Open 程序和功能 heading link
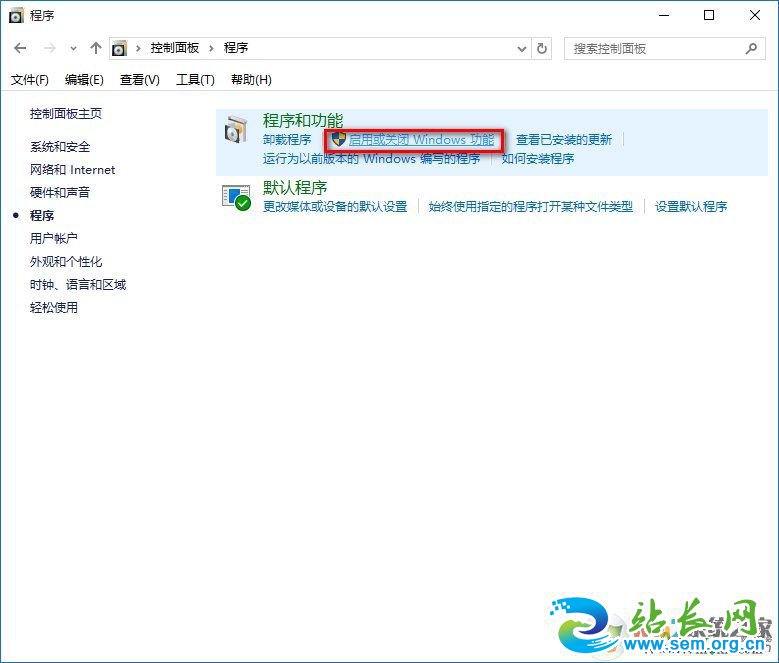The height and width of the screenshot is (663, 779). coord(303,120)
